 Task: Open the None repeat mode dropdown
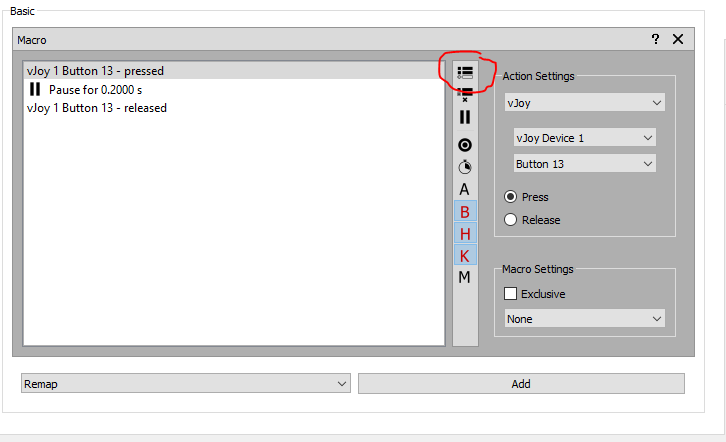584,318
